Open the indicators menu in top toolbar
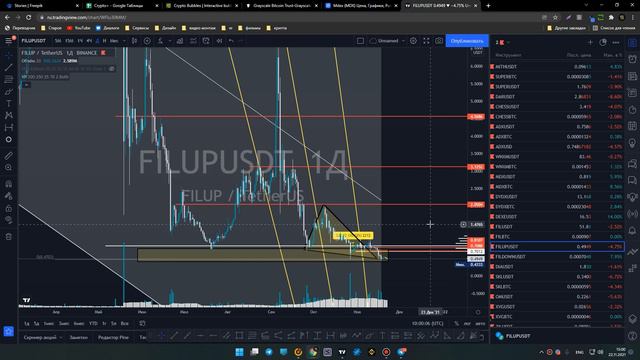The width and height of the screenshot is (640, 360). (160, 41)
